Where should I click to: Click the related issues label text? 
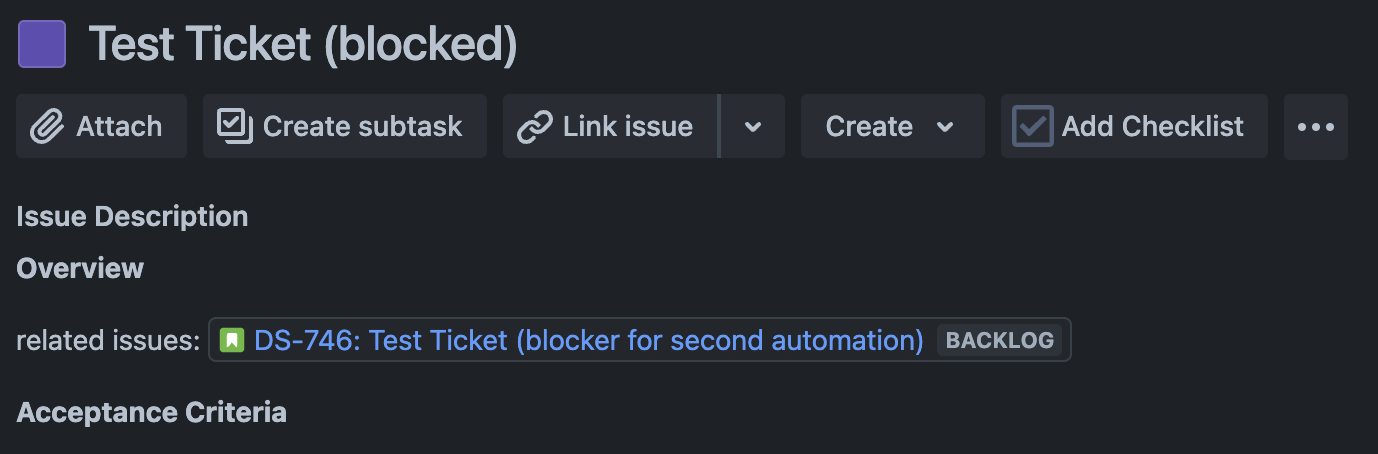[109, 341]
